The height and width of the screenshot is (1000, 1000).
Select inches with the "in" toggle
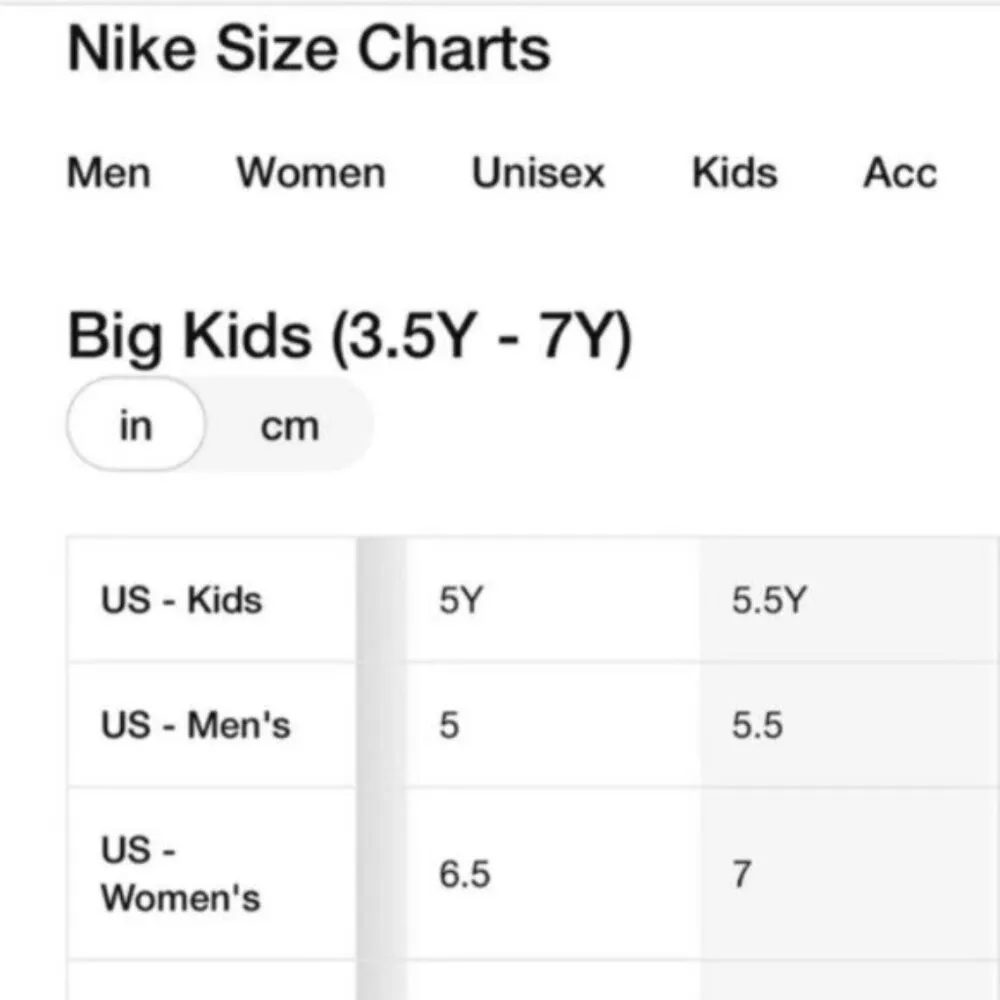(x=135, y=425)
